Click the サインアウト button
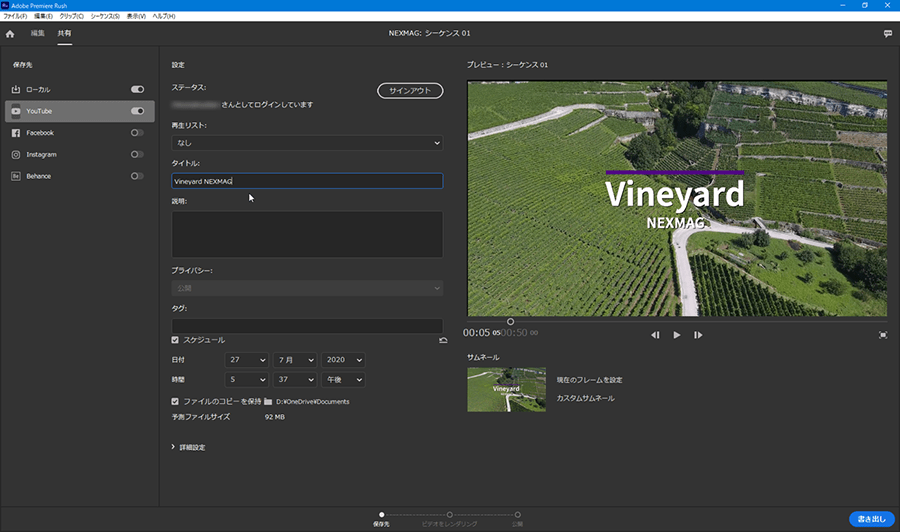 (410, 91)
